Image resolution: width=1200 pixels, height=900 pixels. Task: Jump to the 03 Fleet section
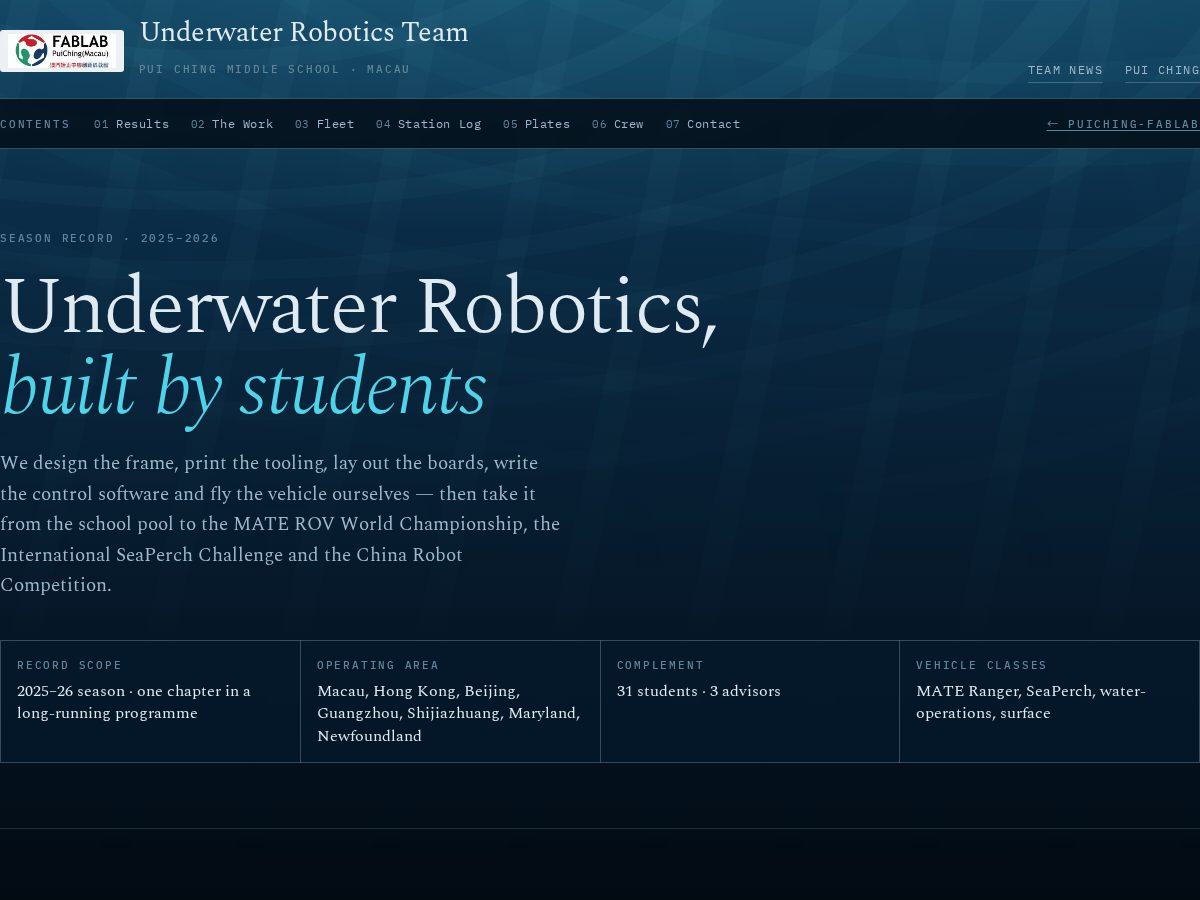pos(325,124)
